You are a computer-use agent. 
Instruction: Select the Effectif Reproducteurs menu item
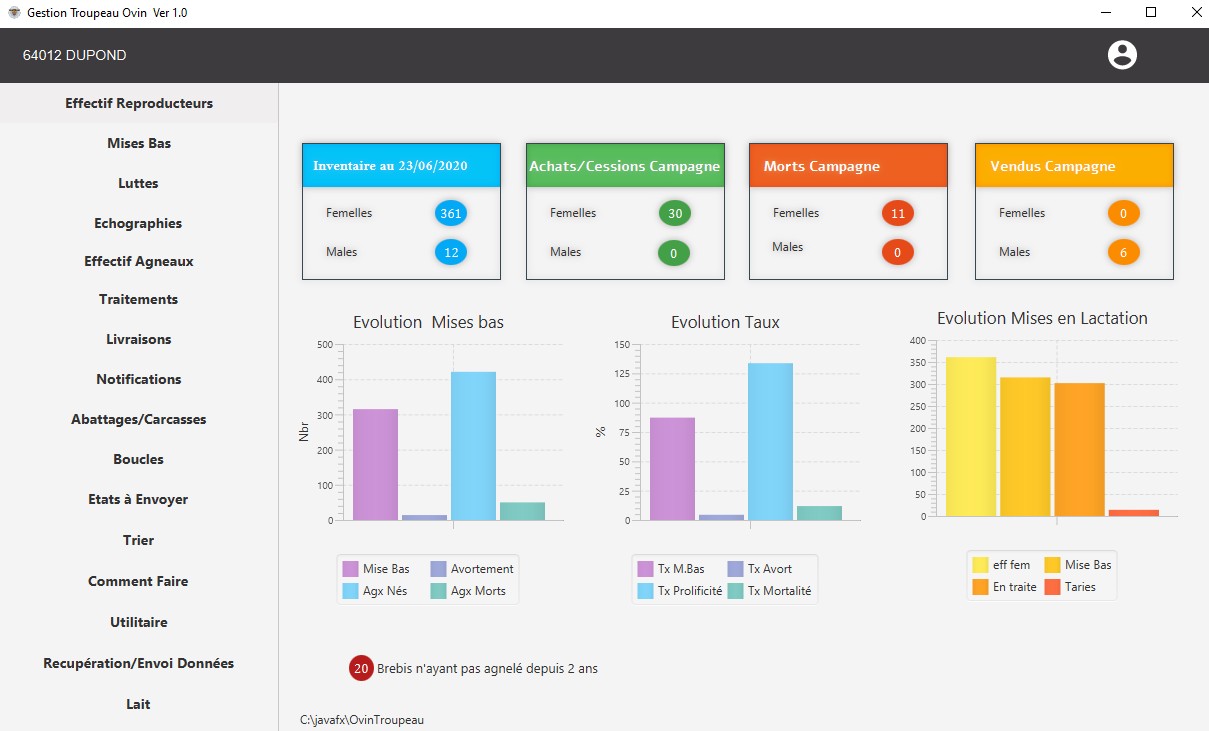(139, 103)
